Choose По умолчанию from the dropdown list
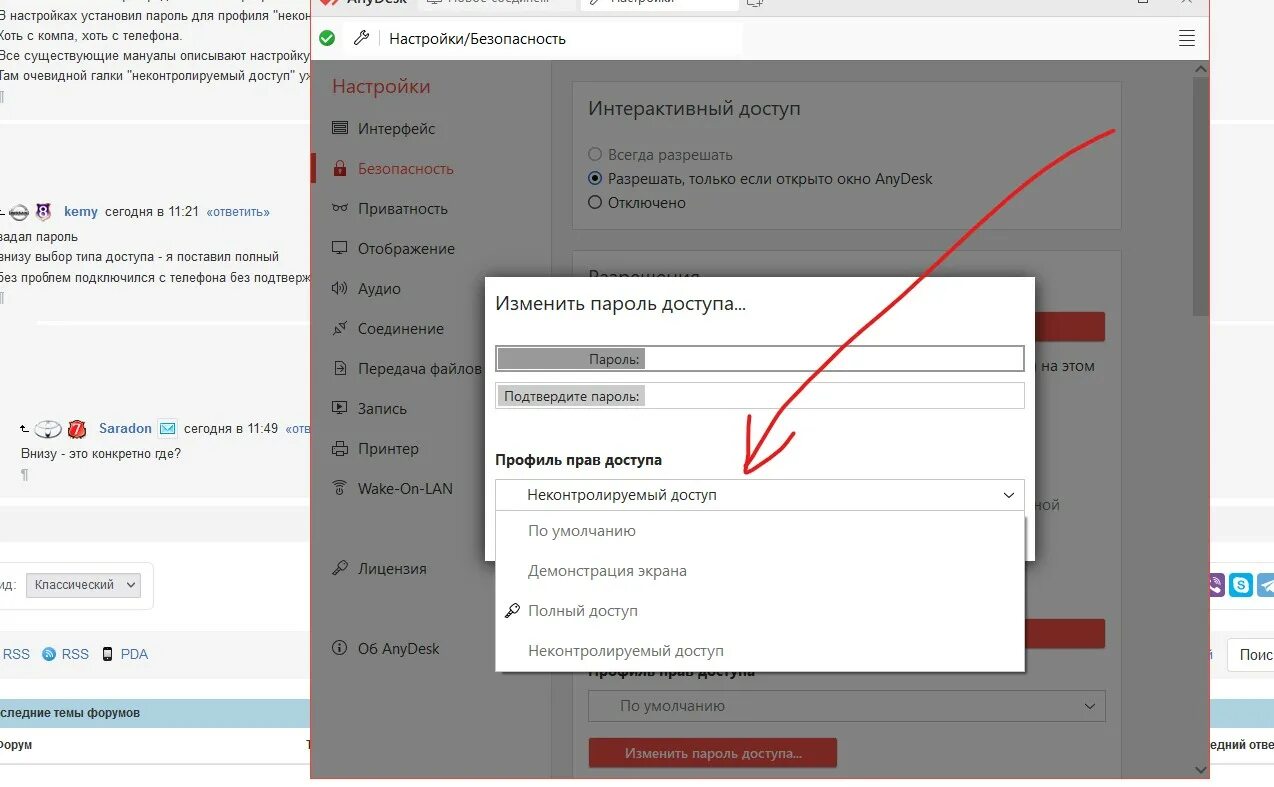The height and width of the screenshot is (787, 1274). pyautogui.click(x=760, y=531)
